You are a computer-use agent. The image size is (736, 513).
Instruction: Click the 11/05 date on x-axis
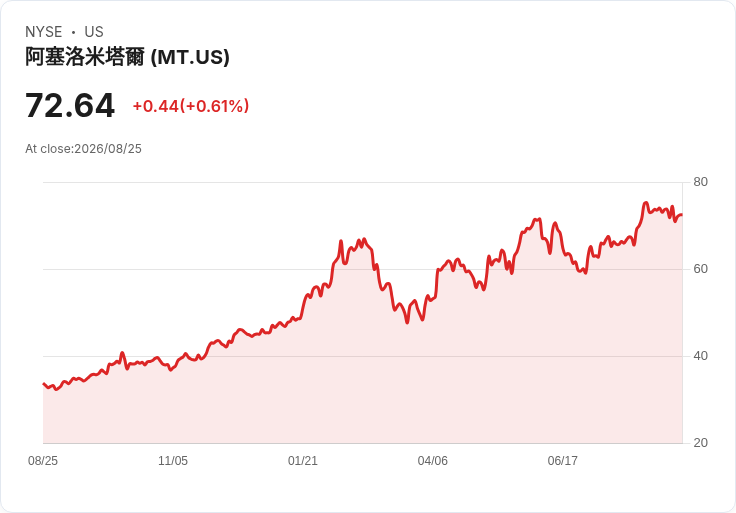[x=173, y=461]
